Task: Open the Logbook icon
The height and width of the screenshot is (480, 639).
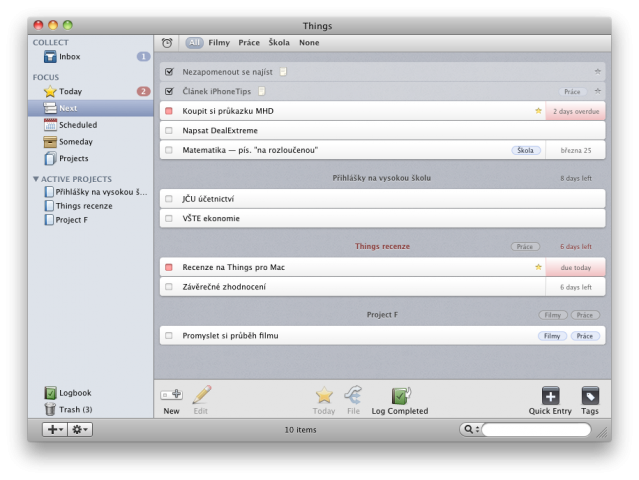Action: [50, 393]
